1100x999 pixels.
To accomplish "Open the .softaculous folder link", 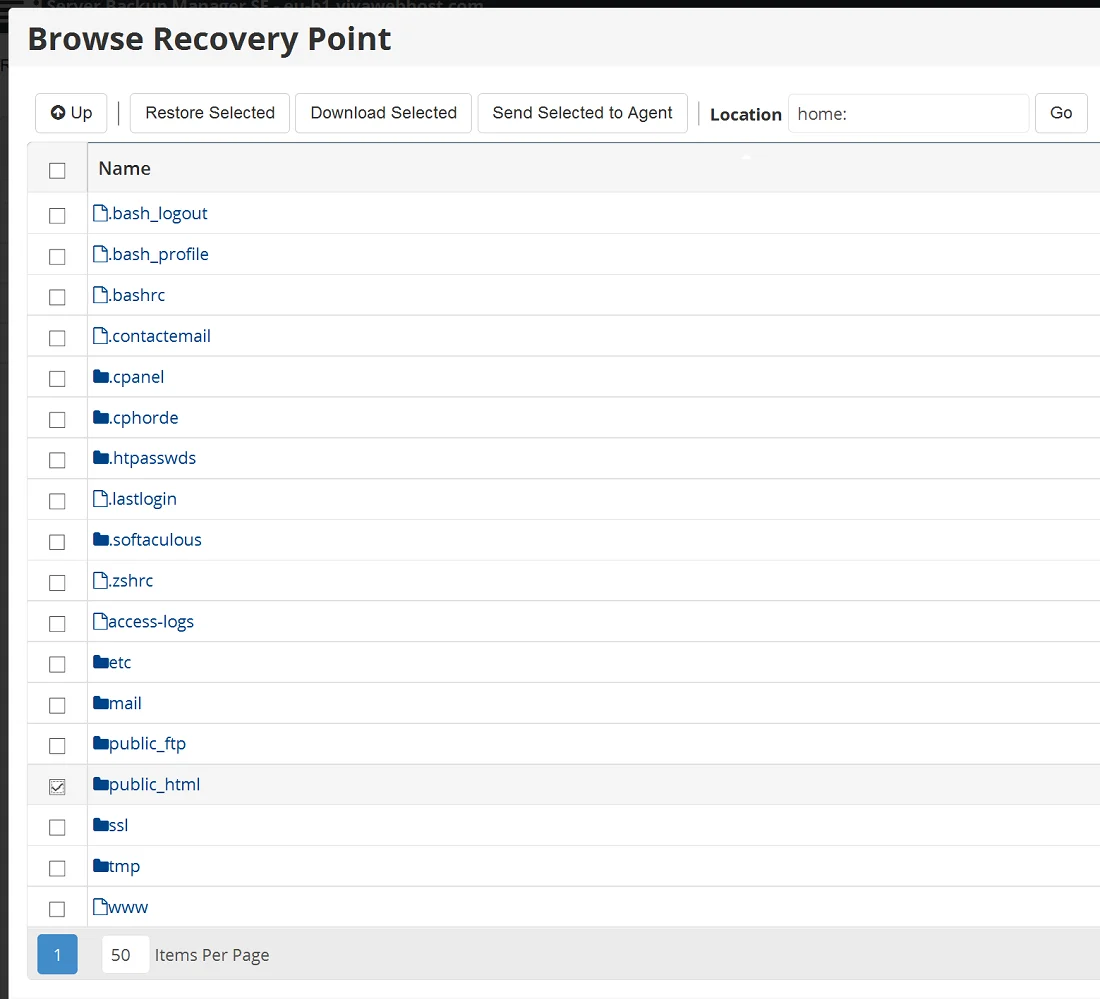I will [x=155, y=539].
